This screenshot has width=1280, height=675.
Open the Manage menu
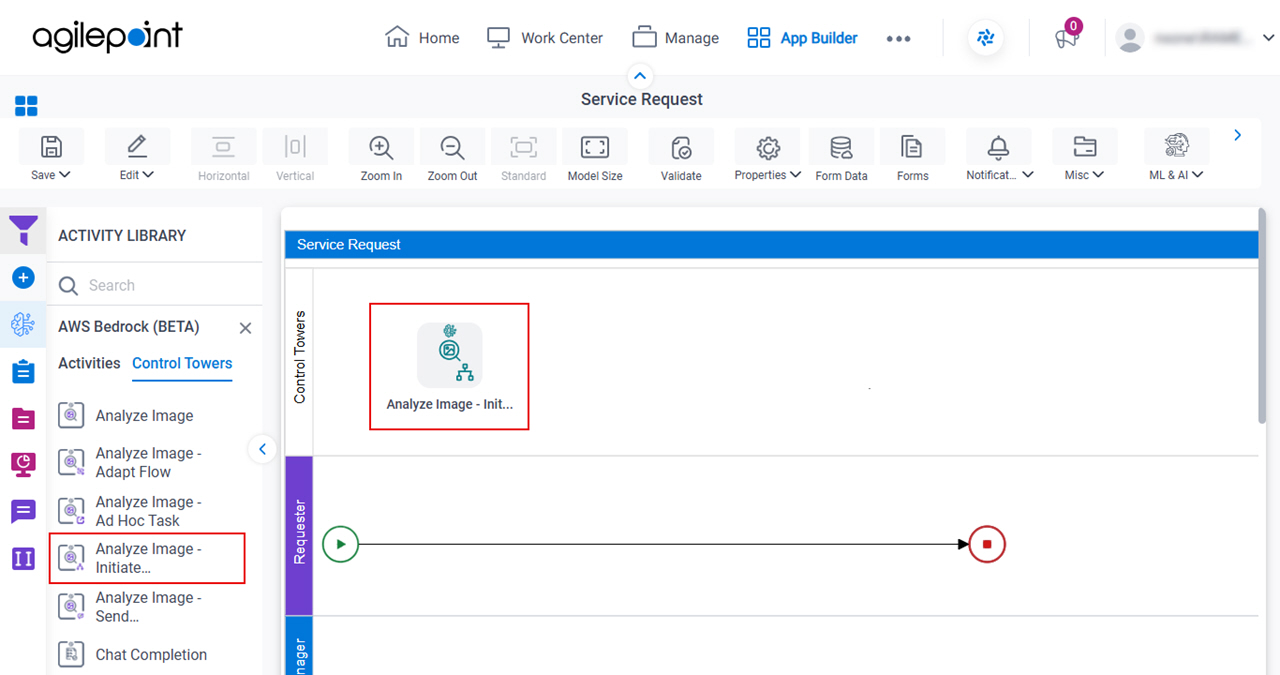[x=676, y=38]
